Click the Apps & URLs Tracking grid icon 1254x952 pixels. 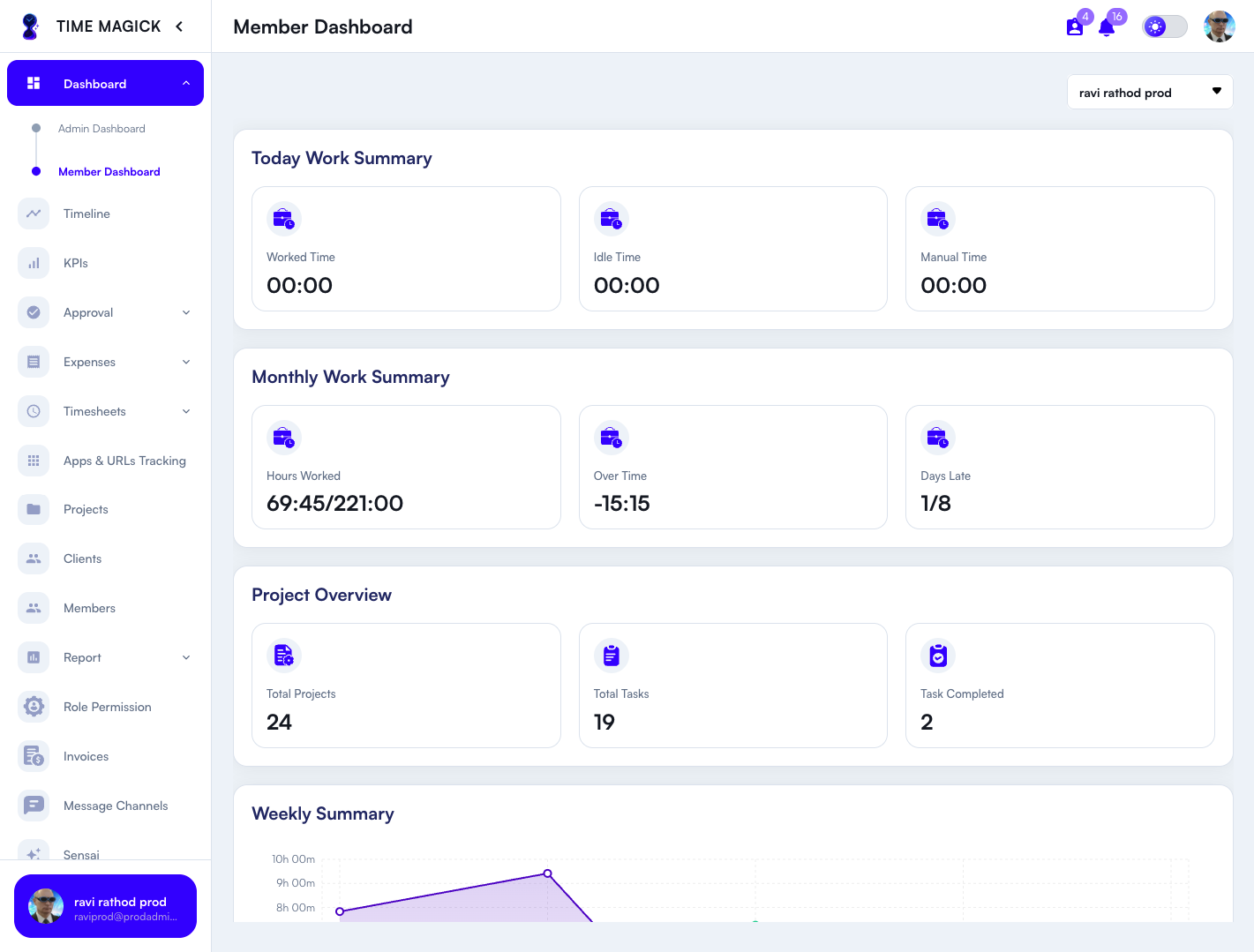[x=34, y=461]
